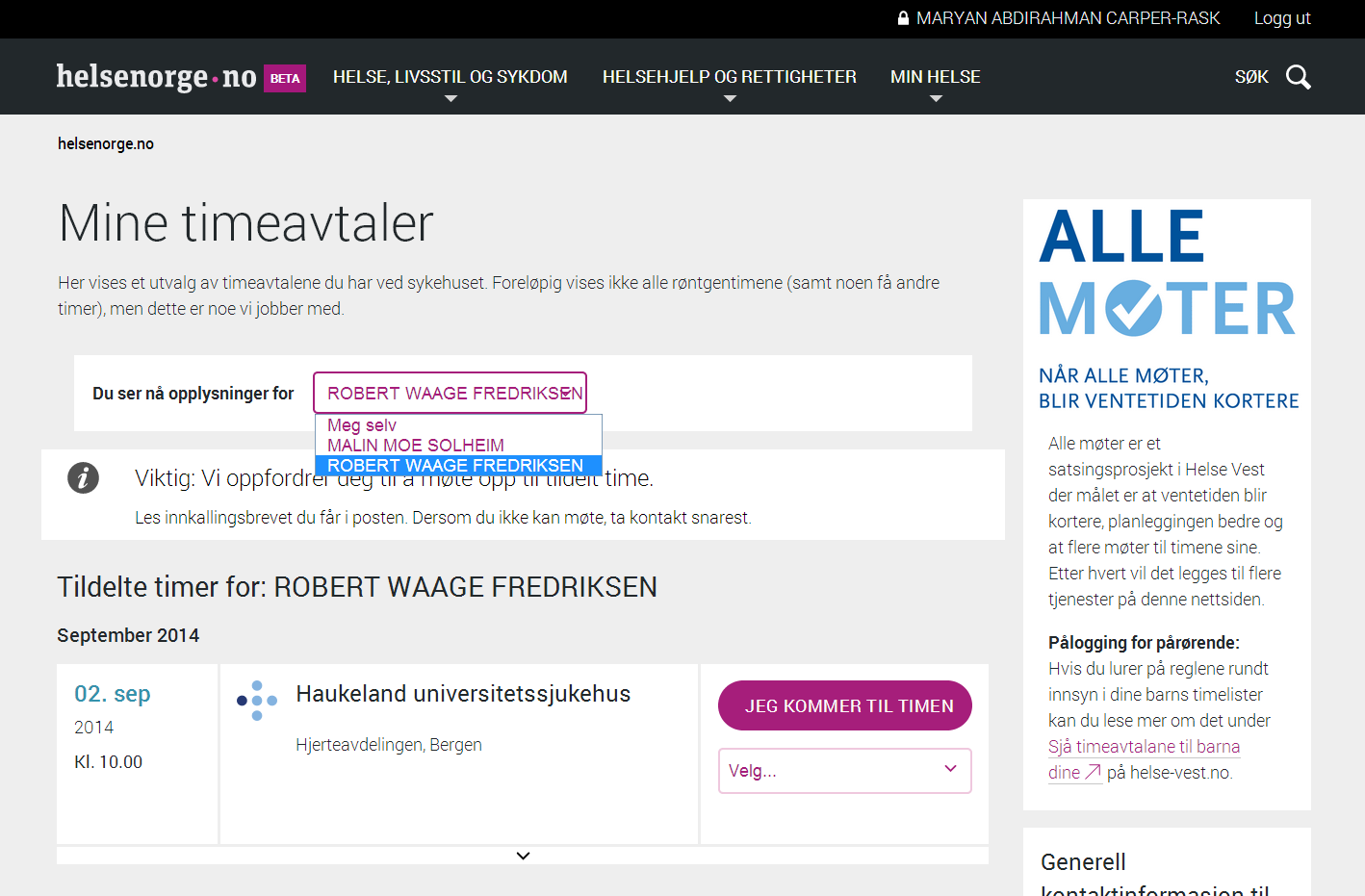Click Haukeland universitetssjukehus title
Image resolution: width=1365 pixels, height=896 pixels.
click(x=463, y=694)
